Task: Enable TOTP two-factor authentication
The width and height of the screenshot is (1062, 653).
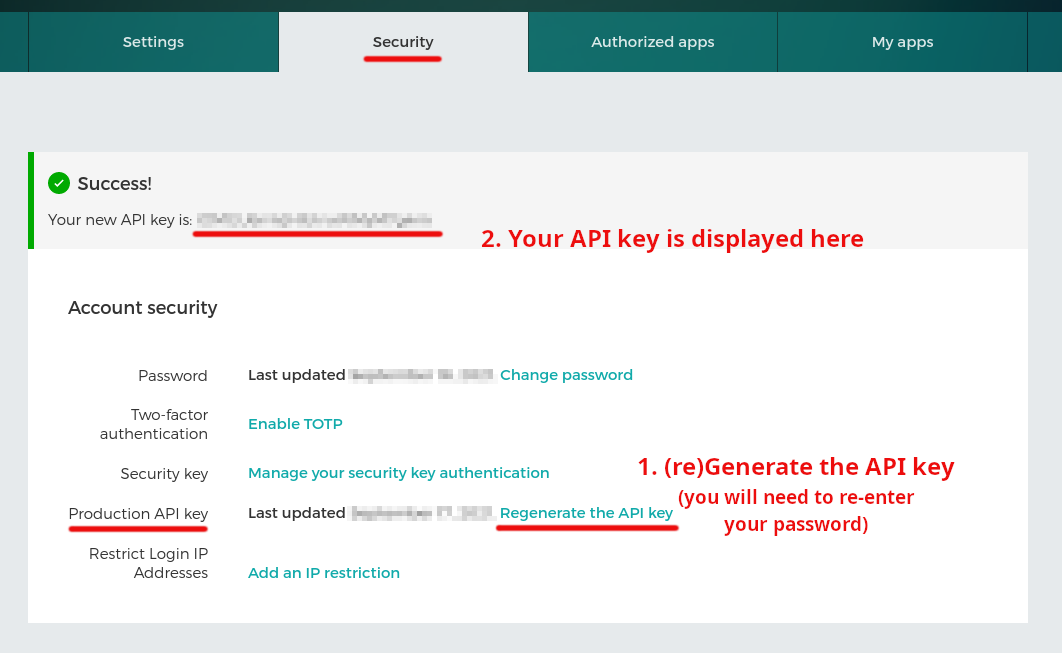Action: 295,424
